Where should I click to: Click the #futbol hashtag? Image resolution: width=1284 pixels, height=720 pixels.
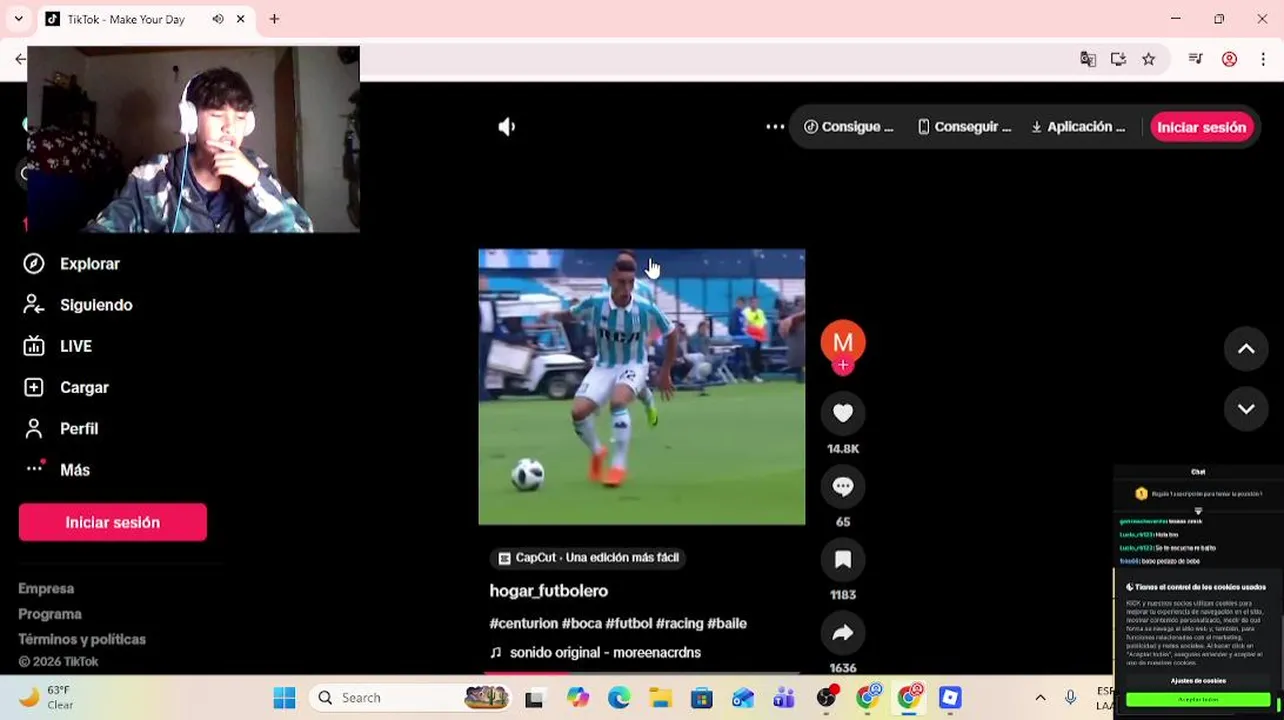click(628, 623)
